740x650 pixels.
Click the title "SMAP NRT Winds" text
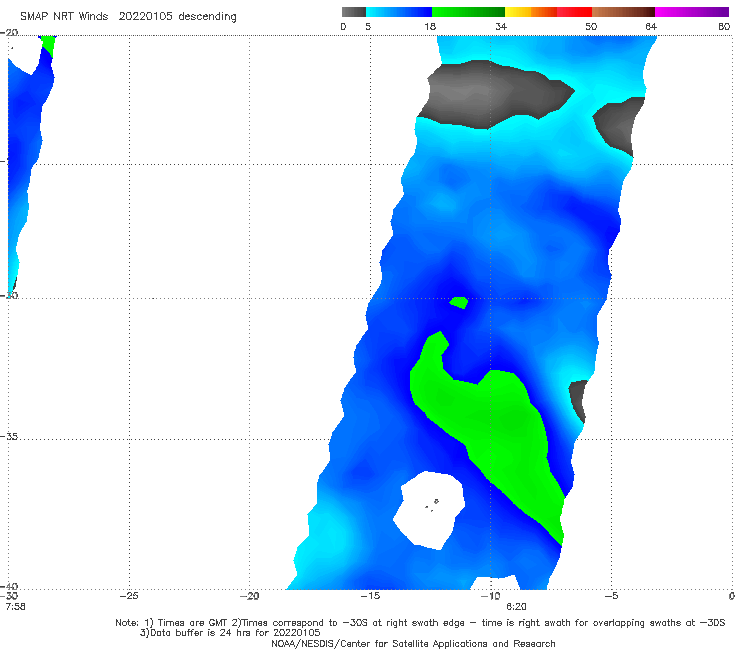pos(64,16)
